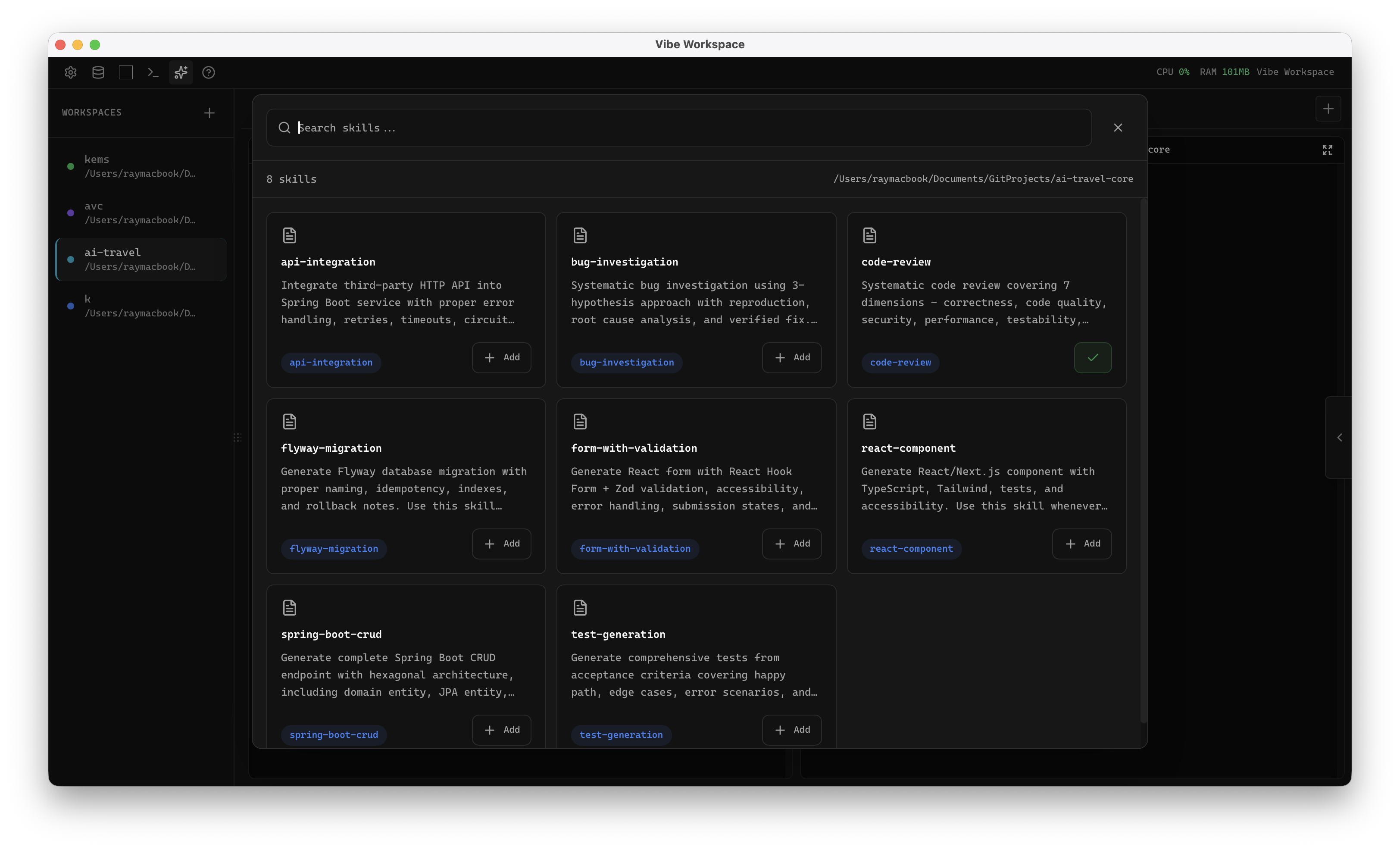This screenshot has height=850, width=1400.
Task: Add the form-with-validation skill
Action: coord(791,544)
